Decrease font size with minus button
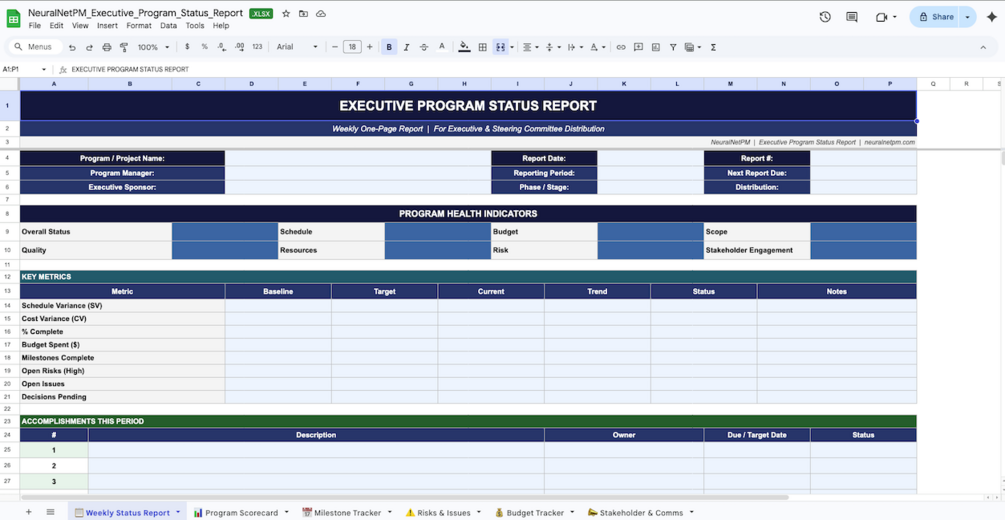The width and height of the screenshot is (1005, 520). coord(335,47)
